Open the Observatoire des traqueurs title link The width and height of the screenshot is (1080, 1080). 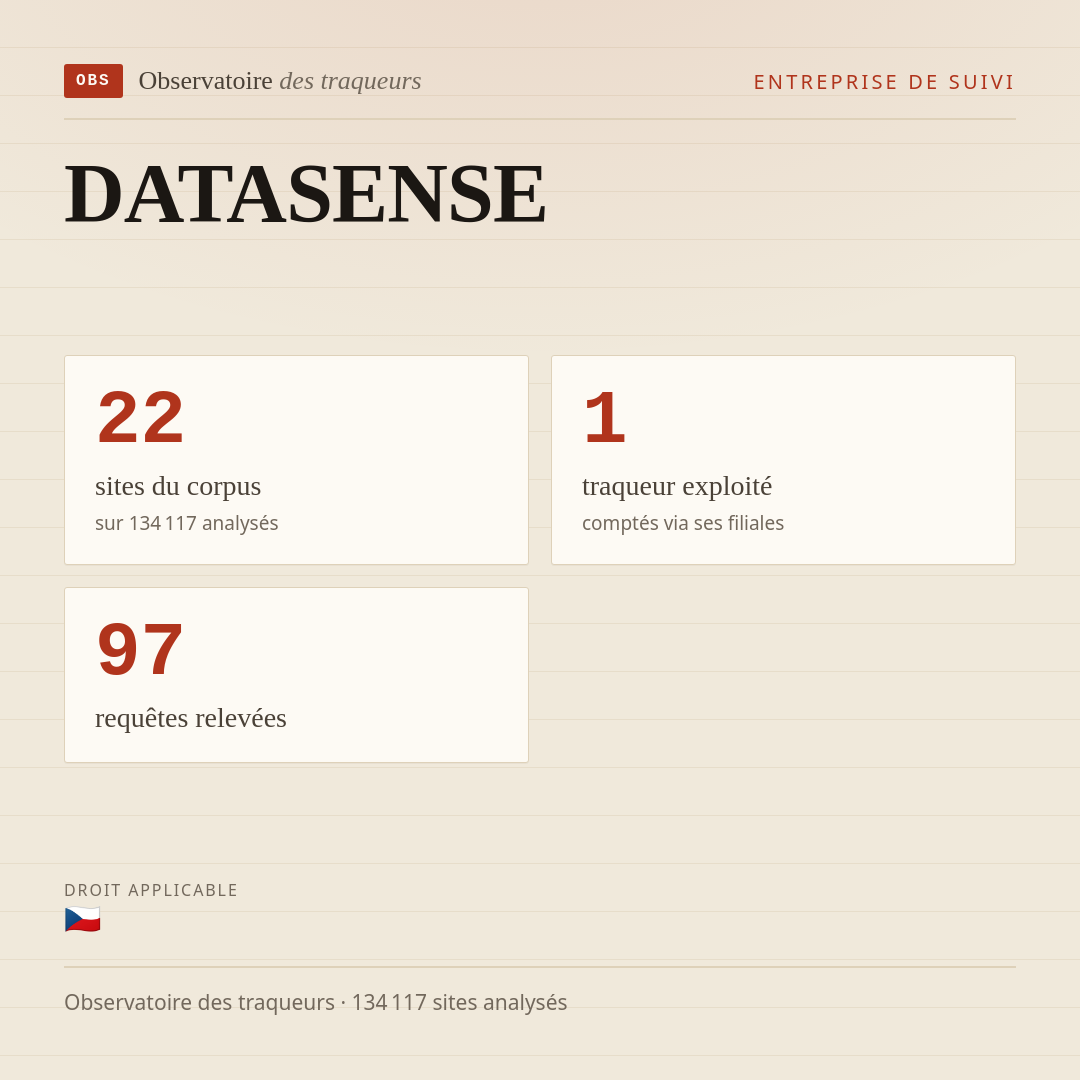point(280,81)
